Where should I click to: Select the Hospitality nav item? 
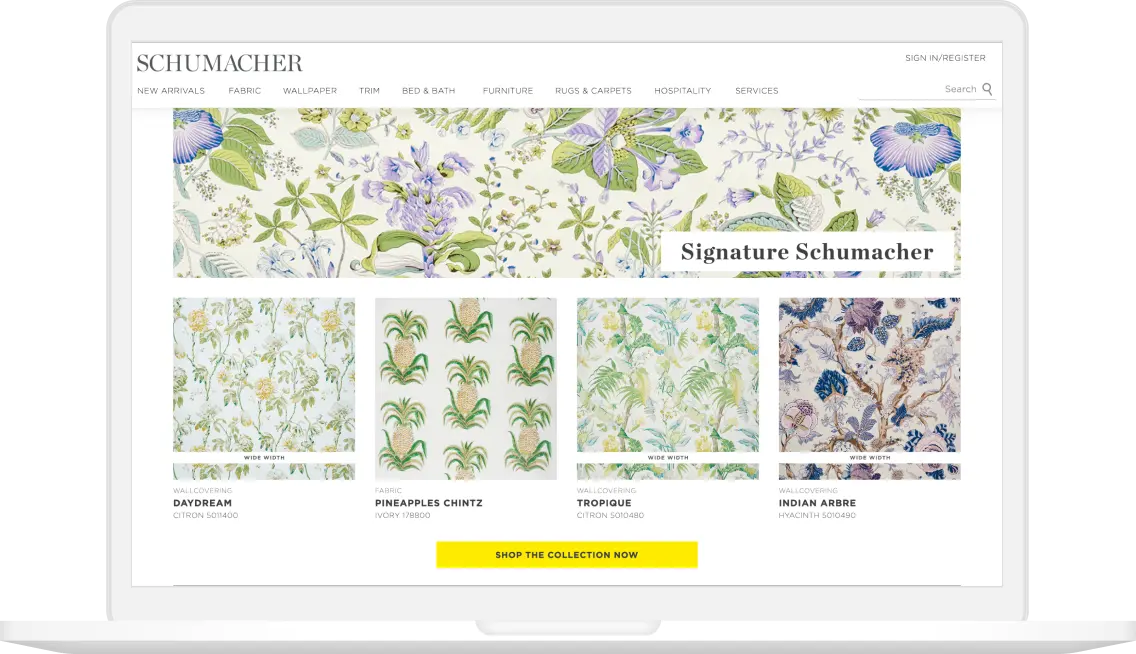[682, 91]
